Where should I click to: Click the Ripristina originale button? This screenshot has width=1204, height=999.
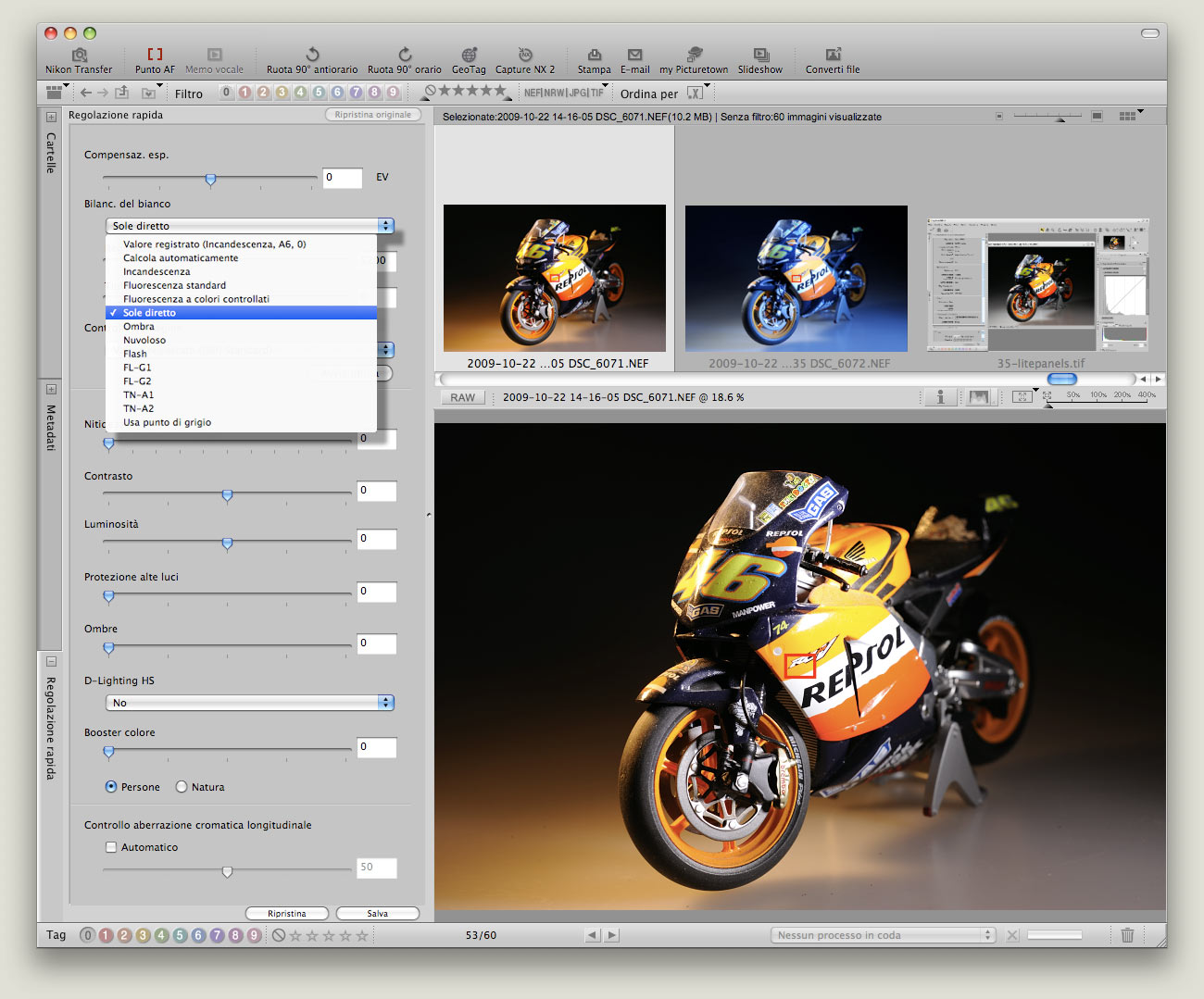coord(373,115)
